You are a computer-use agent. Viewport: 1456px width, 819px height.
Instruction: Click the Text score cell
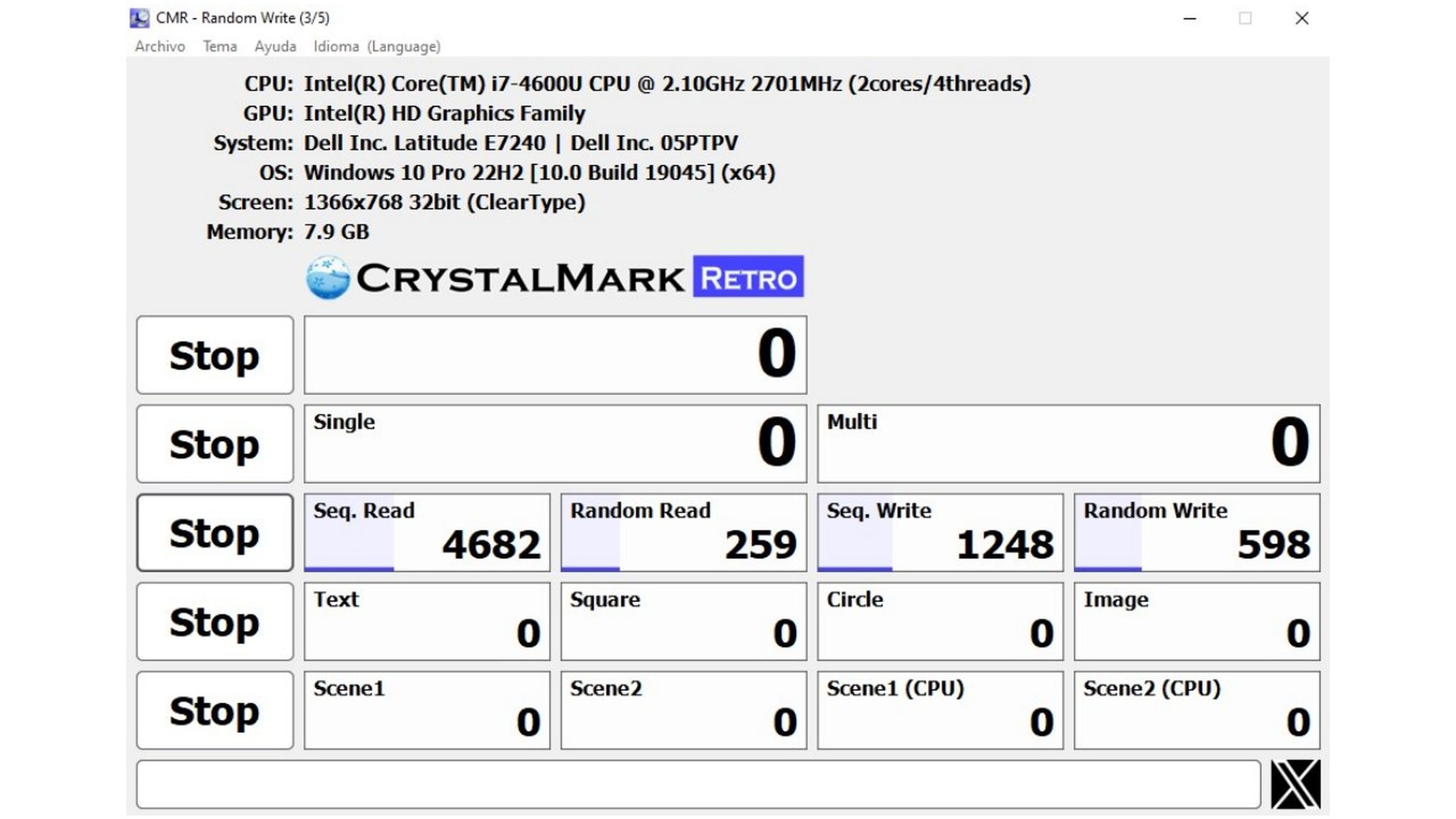(x=427, y=621)
